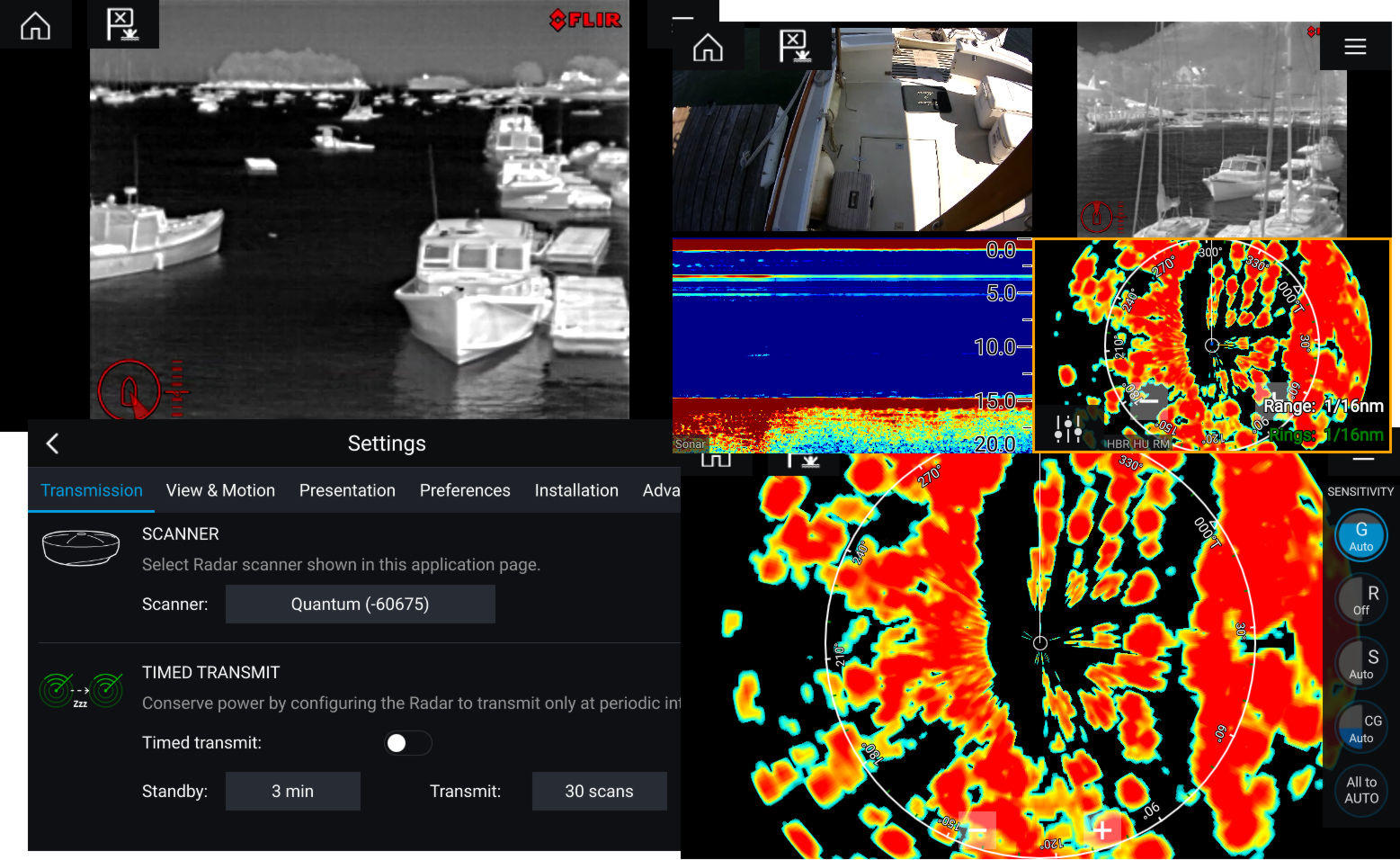
Task: Toggle Gain (G) Auto sensitivity control
Action: click(1361, 536)
